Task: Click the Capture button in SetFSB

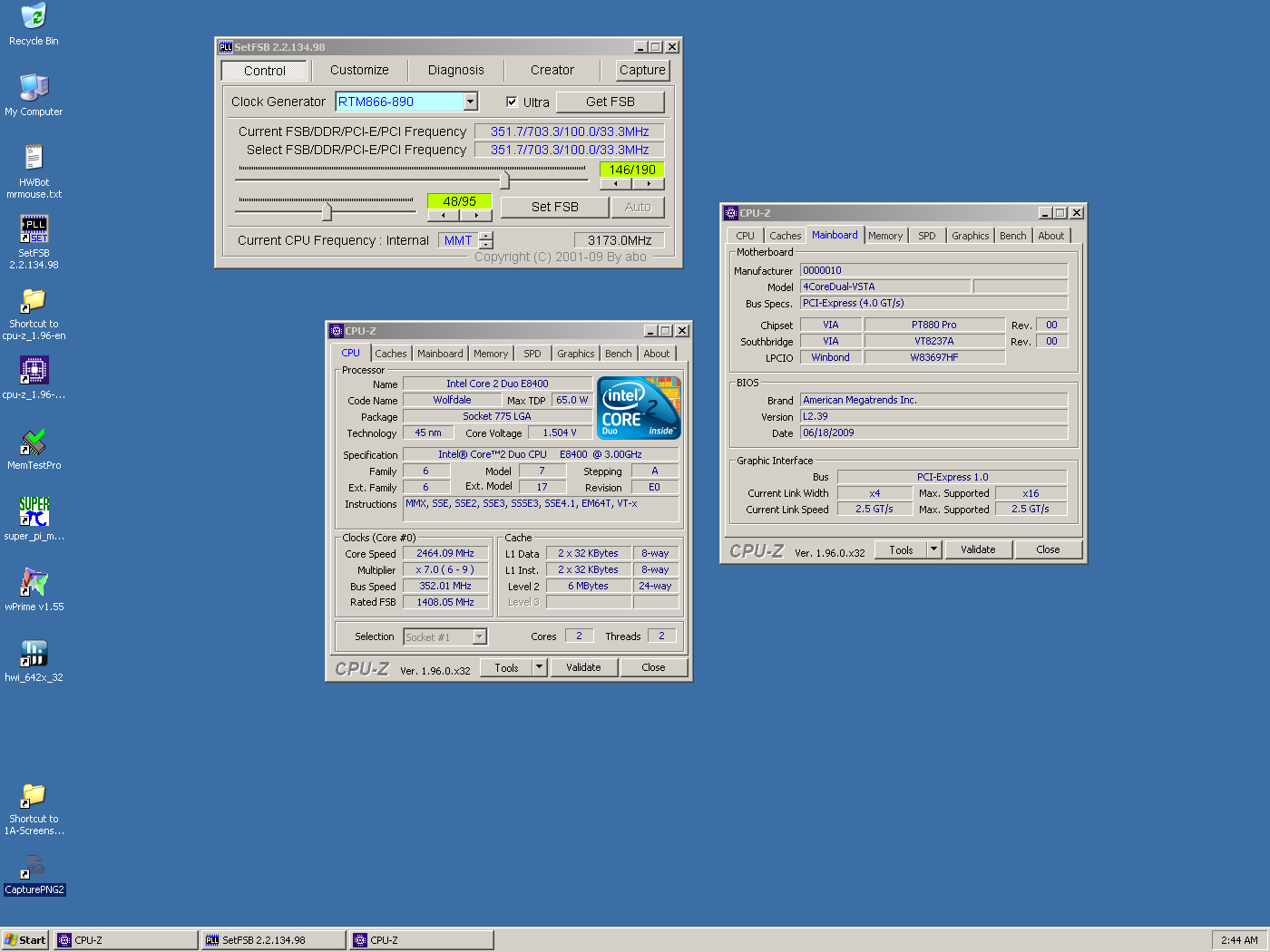Action: pos(642,70)
